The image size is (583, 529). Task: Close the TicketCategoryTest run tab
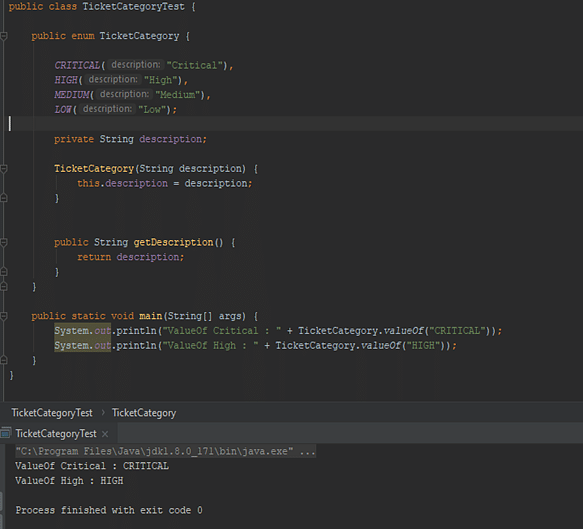click(105, 434)
